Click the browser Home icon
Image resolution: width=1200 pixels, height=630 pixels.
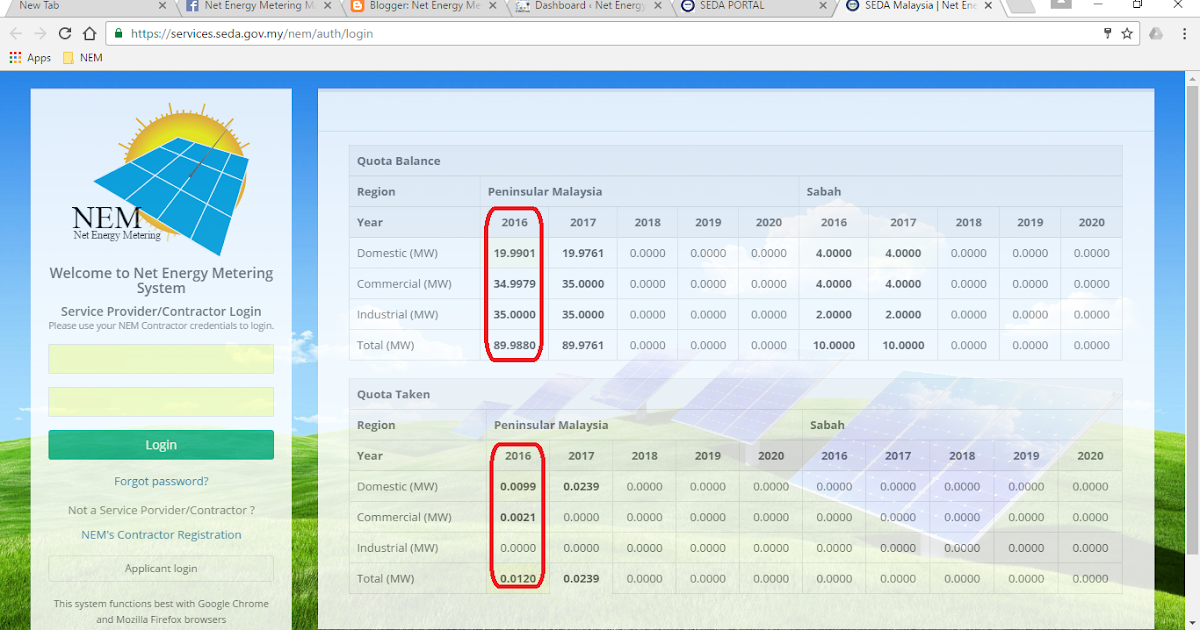pos(88,33)
